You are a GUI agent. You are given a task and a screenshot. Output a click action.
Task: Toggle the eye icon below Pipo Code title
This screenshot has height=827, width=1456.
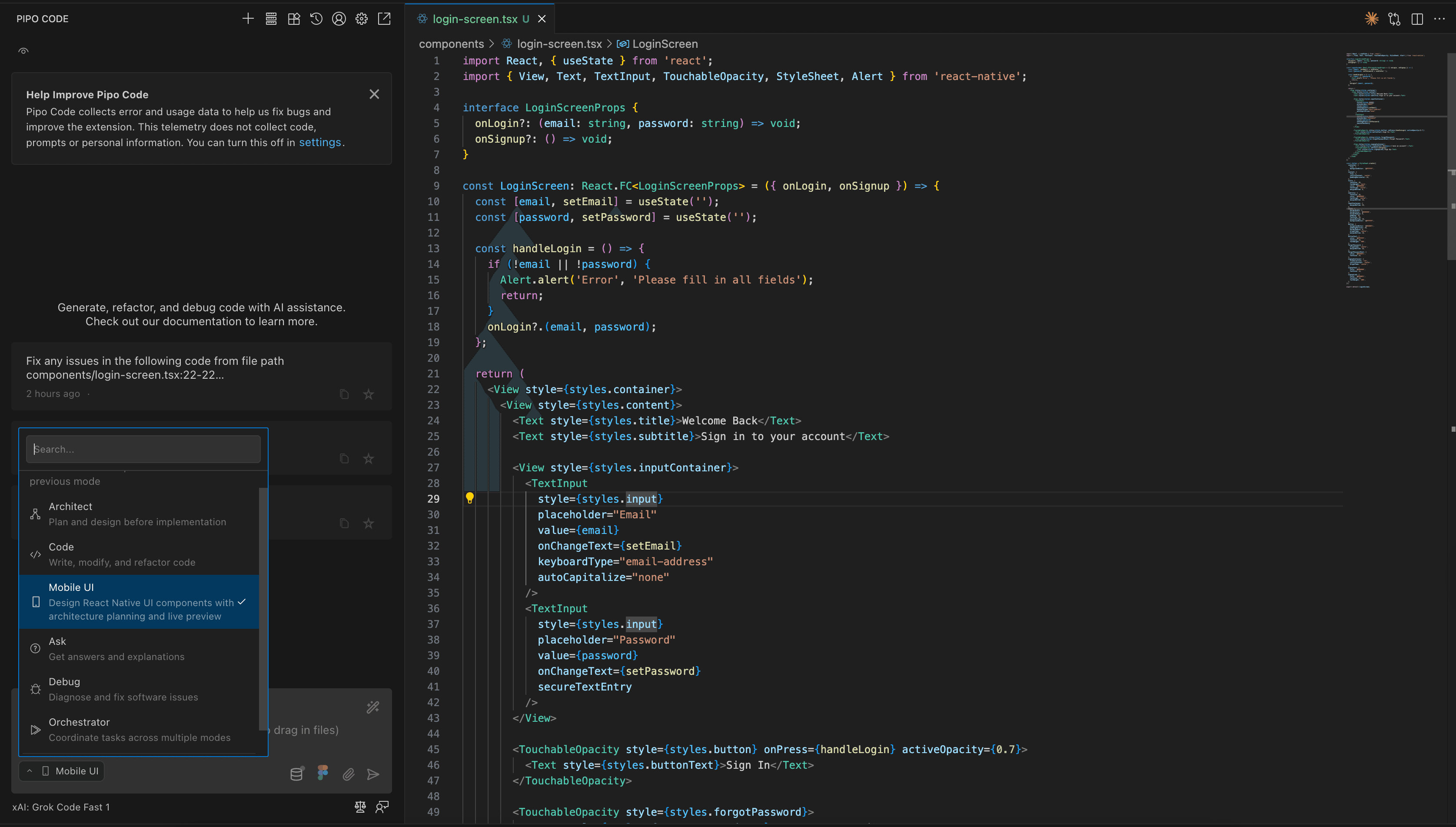[23, 50]
